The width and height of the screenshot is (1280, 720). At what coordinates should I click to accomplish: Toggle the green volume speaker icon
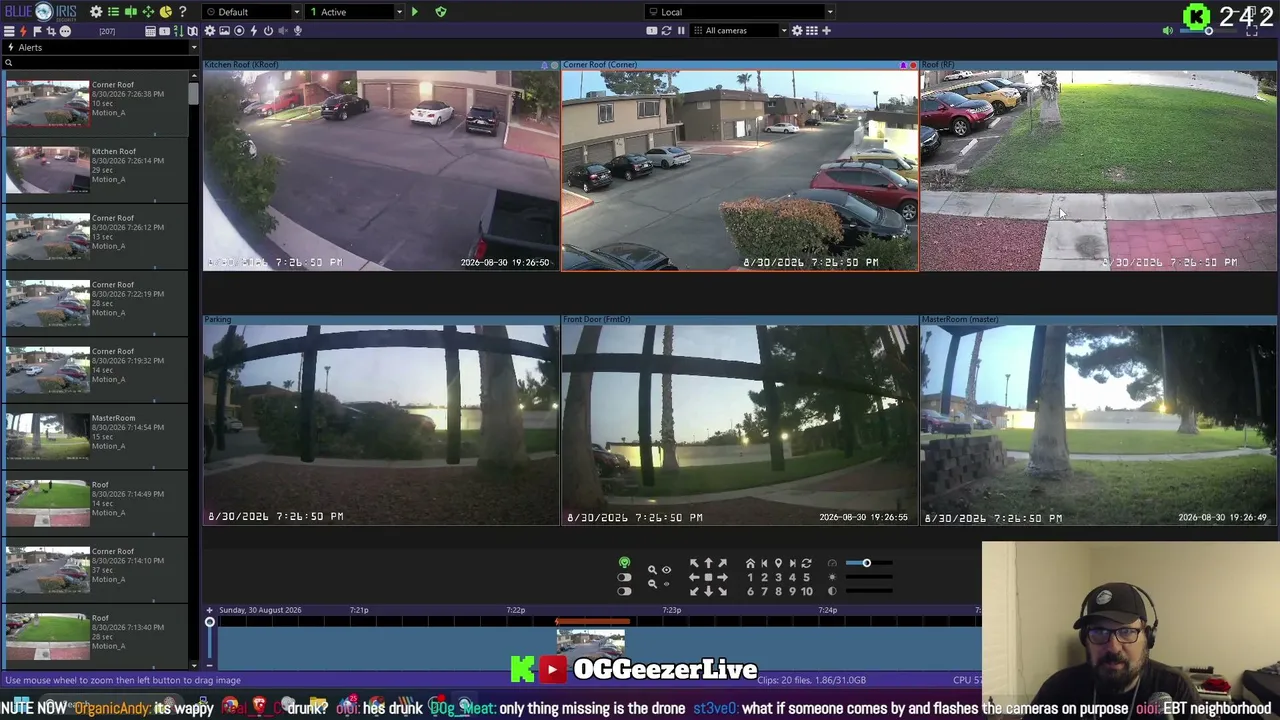click(x=1167, y=31)
